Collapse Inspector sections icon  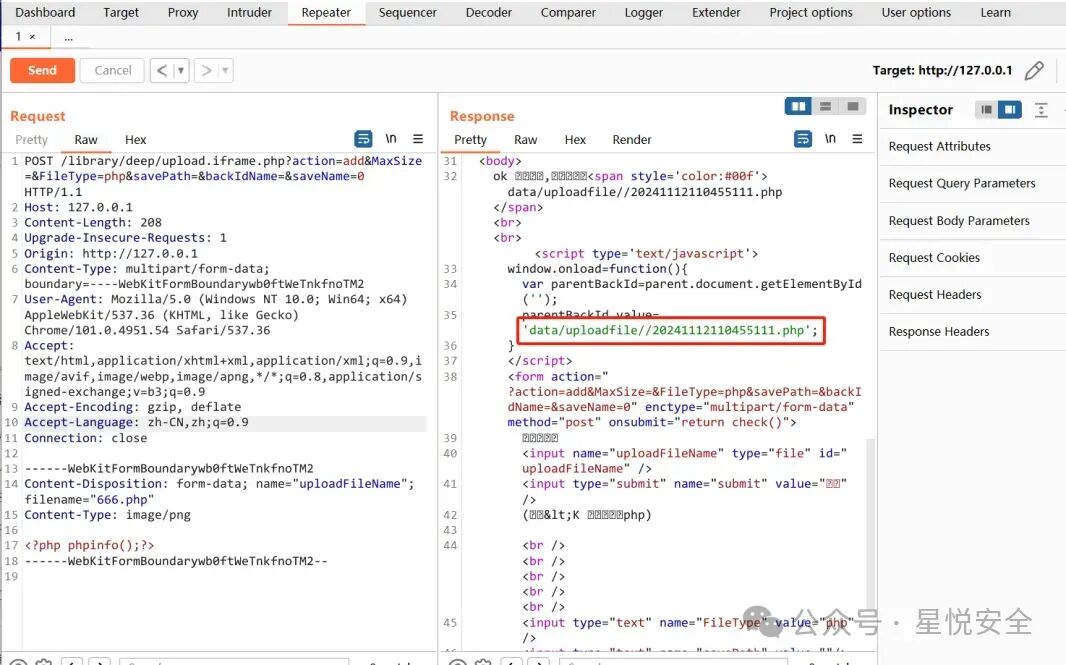pos(1041,109)
